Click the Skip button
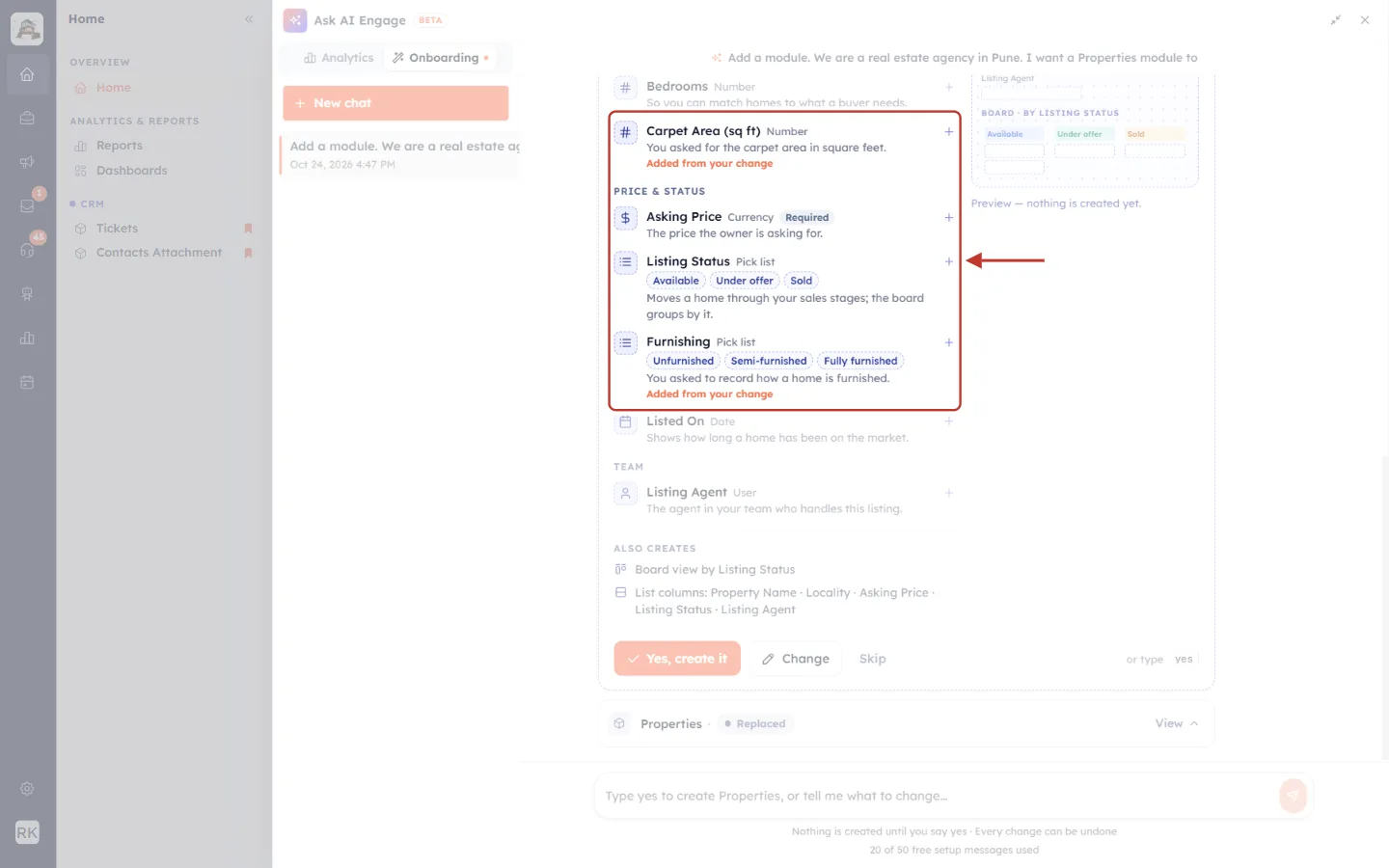Viewport: 1389px width, 868px height. pos(872,659)
